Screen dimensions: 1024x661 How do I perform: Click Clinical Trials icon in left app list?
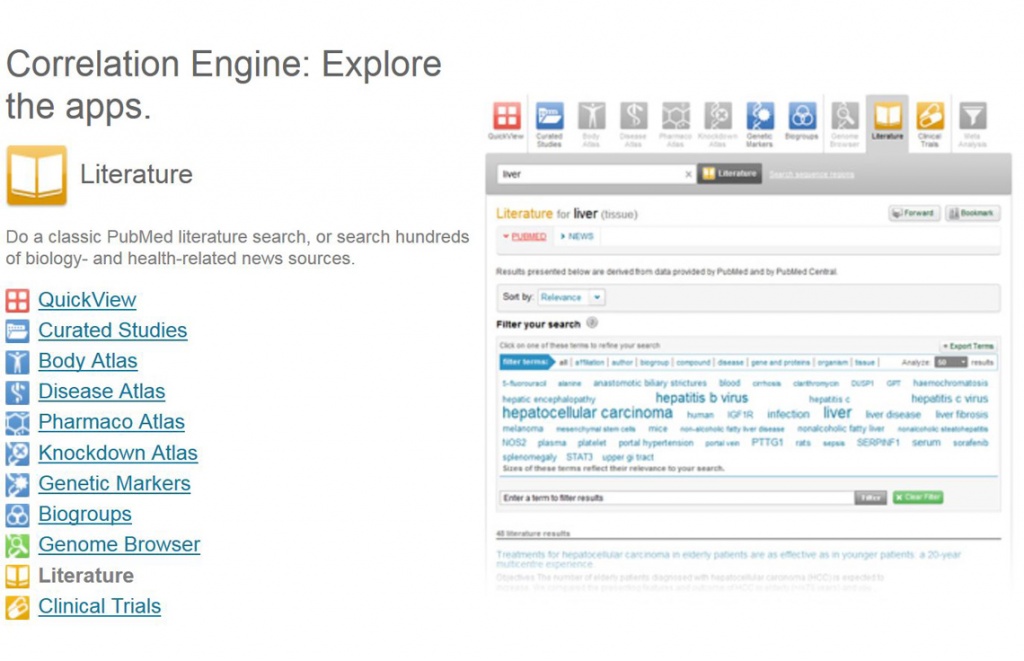click(x=17, y=607)
